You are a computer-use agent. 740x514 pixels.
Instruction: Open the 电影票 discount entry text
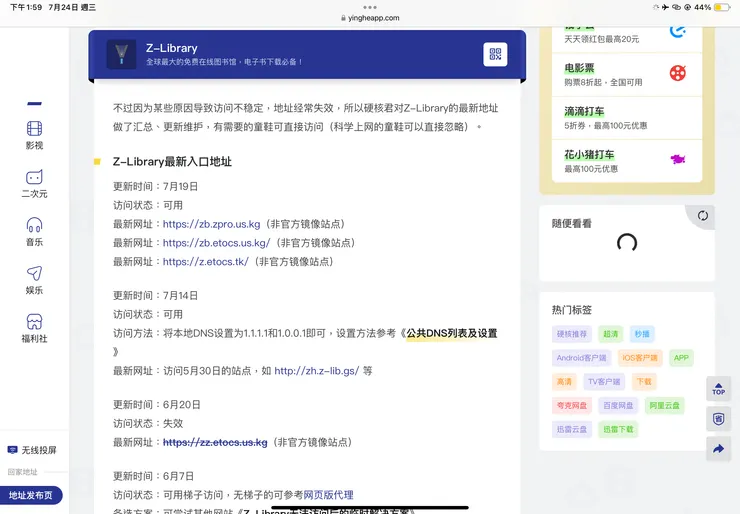603,75
